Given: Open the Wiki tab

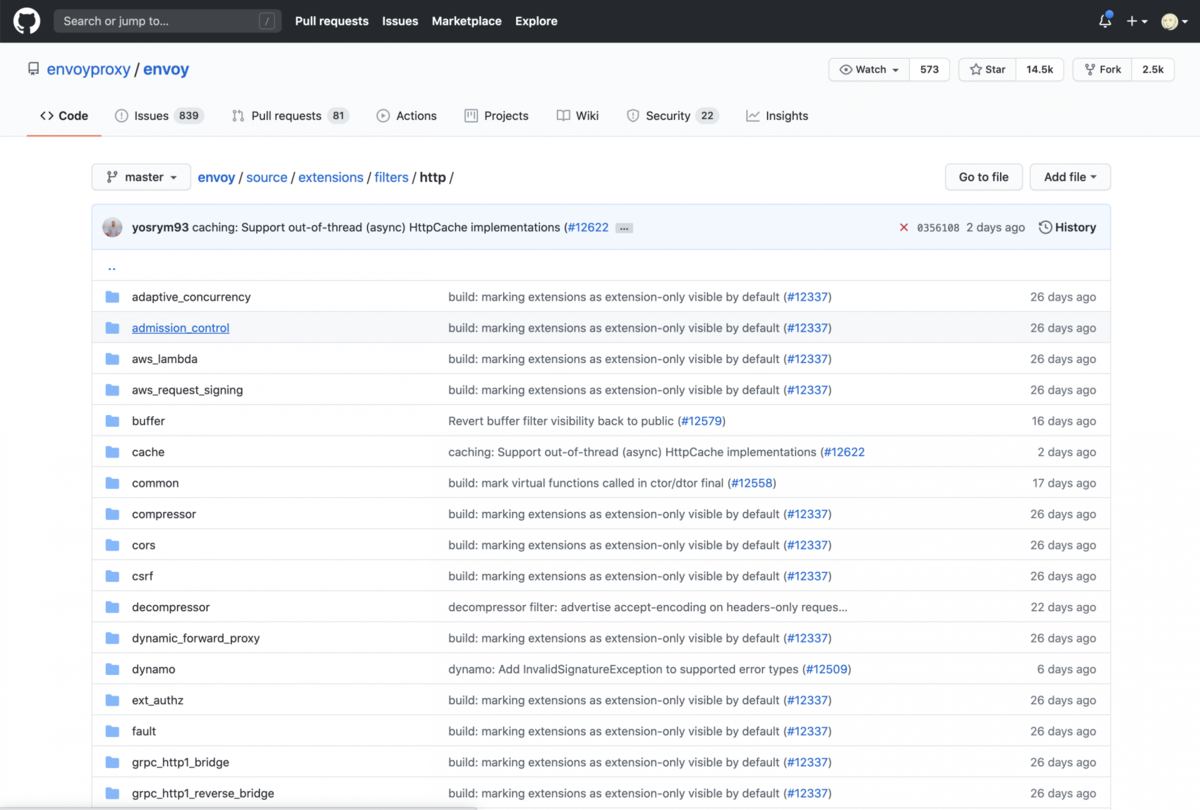Looking at the screenshot, I should coord(577,116).
